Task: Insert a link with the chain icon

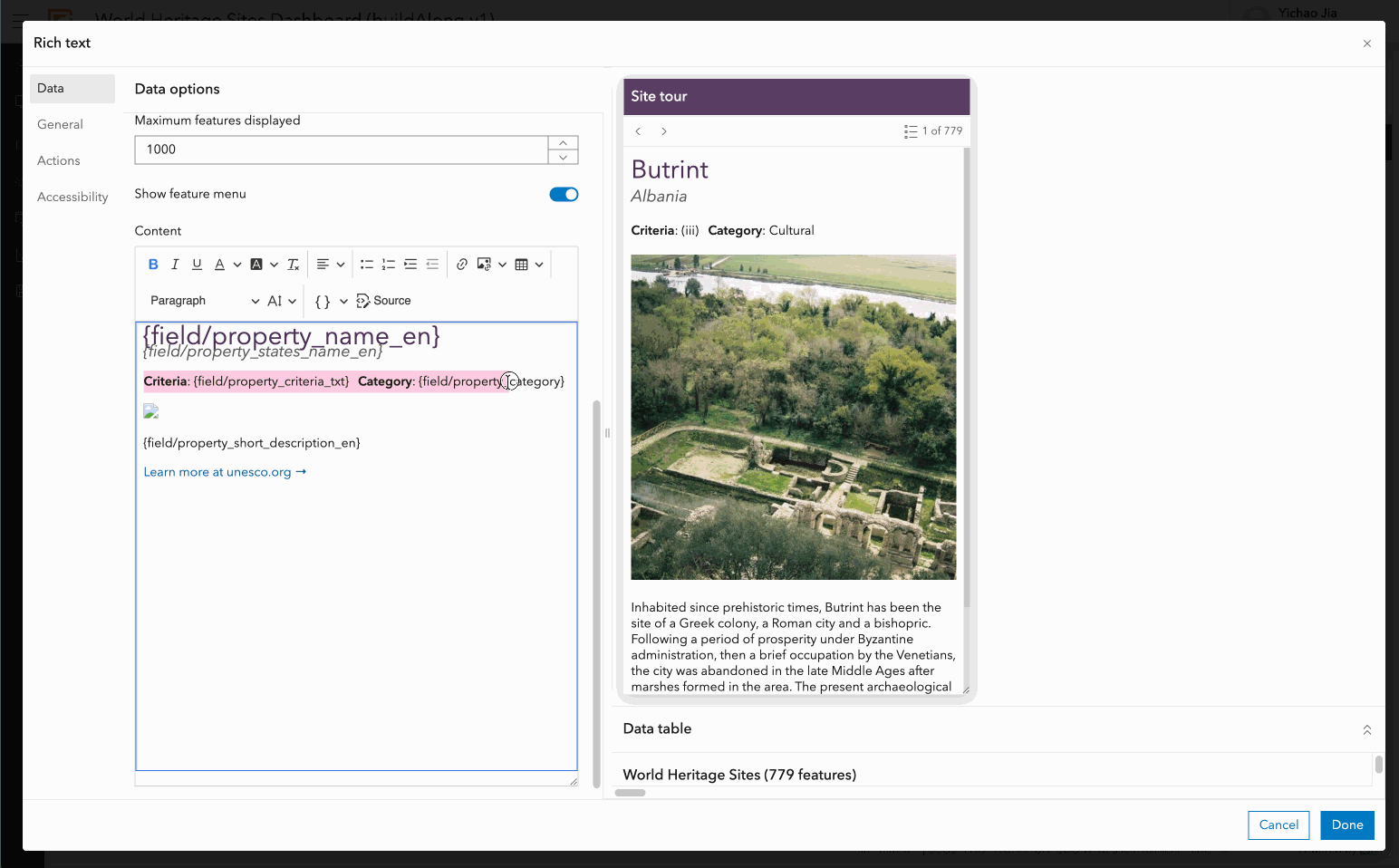Action: (x=462, y=265)
